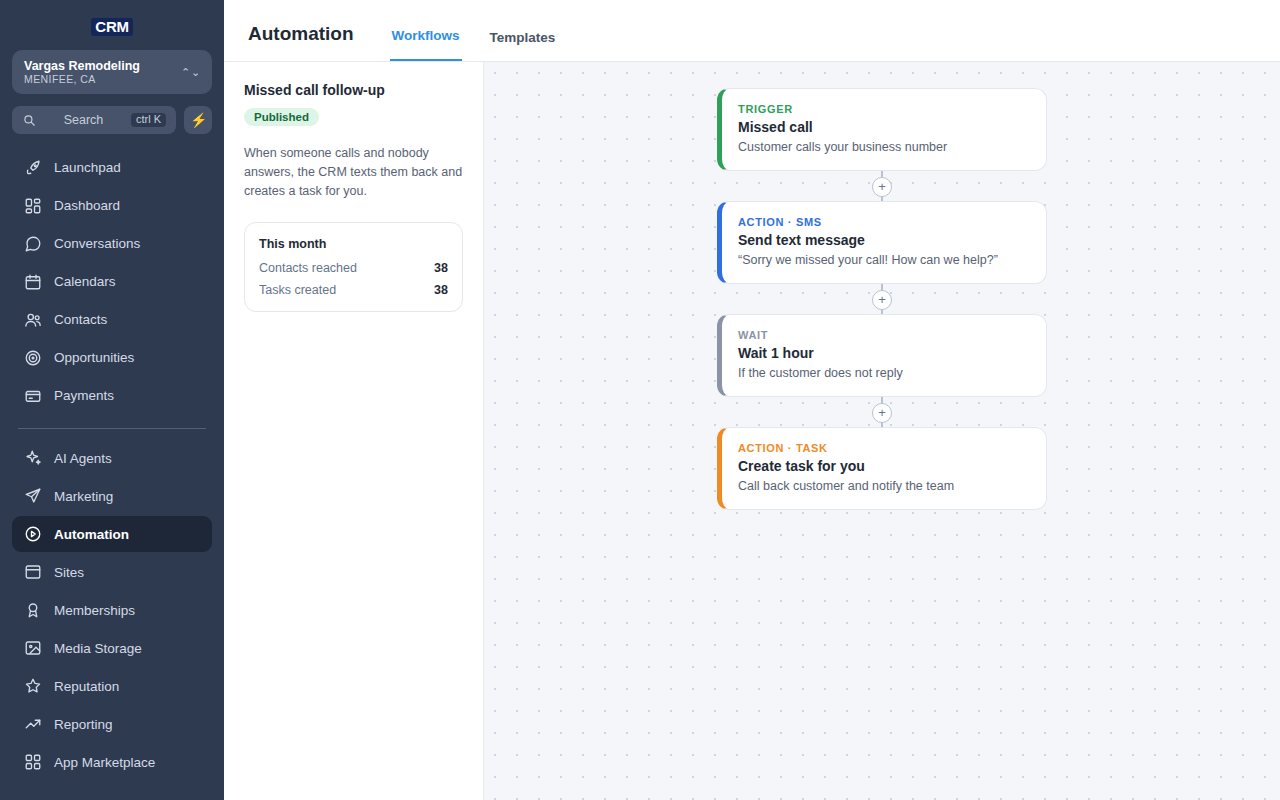Click the Contacts people icon

[33, 320]
